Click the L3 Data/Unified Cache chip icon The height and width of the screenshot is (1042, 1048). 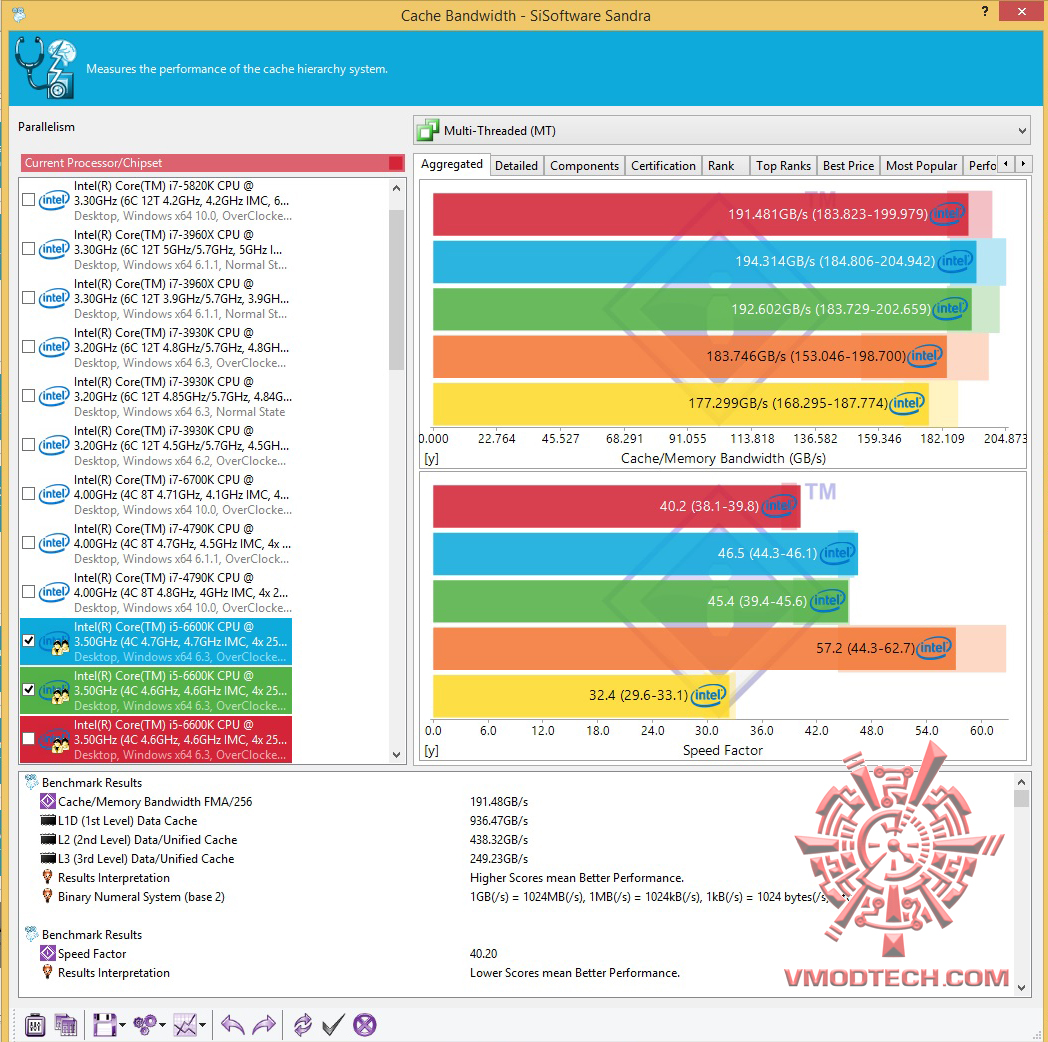coord(48,858)
